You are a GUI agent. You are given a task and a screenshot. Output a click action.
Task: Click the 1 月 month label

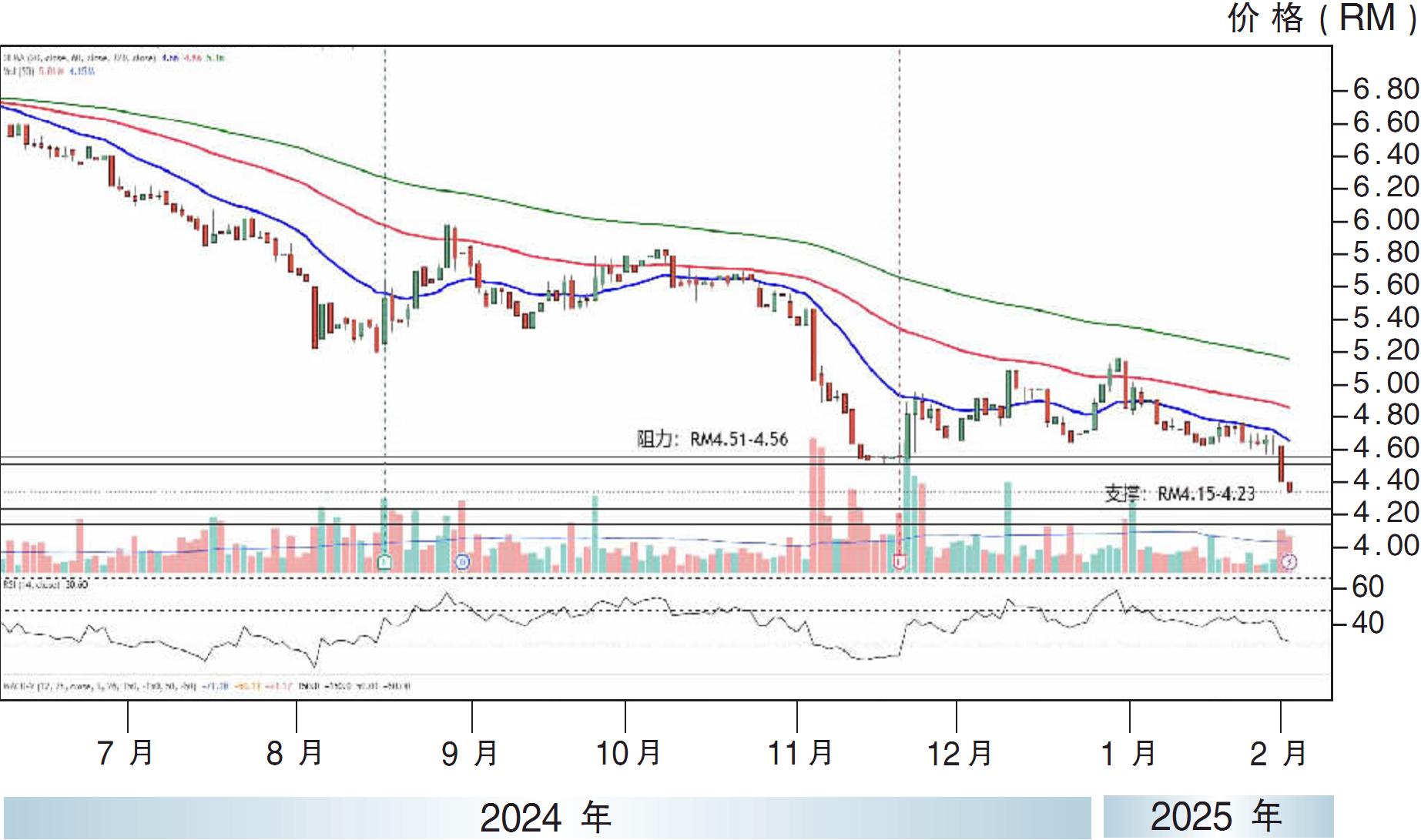[x=1129, y=752]
